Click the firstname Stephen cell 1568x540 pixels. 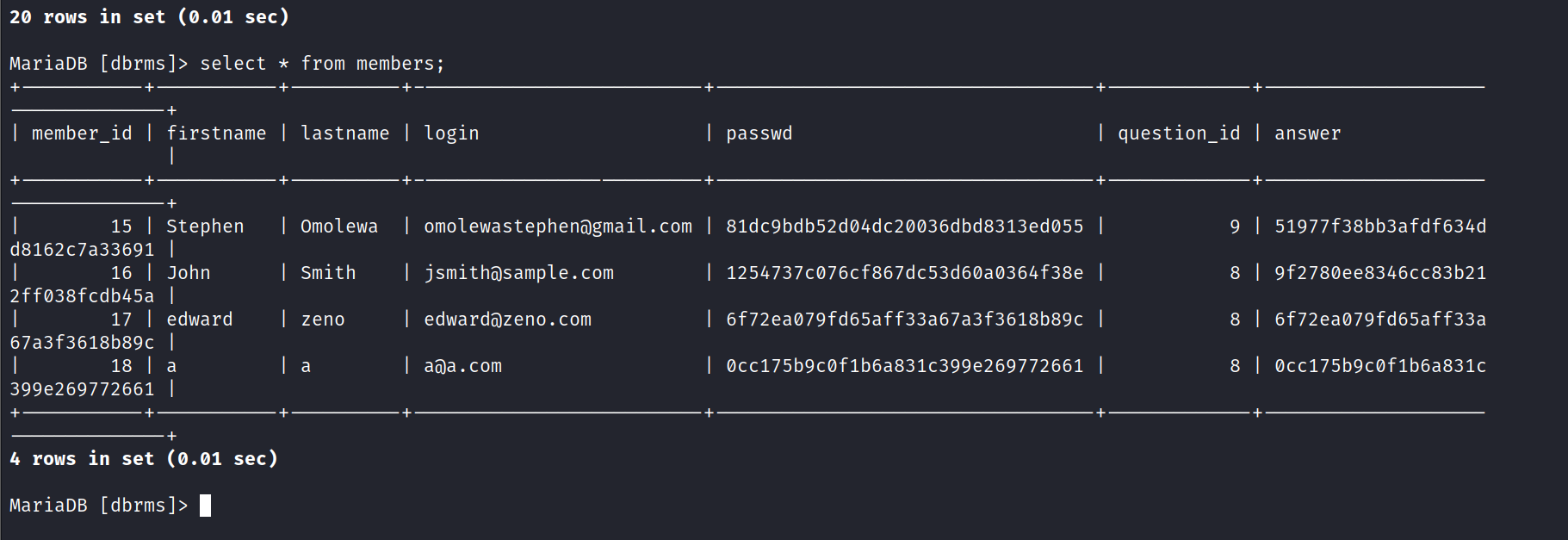point(205,227)
